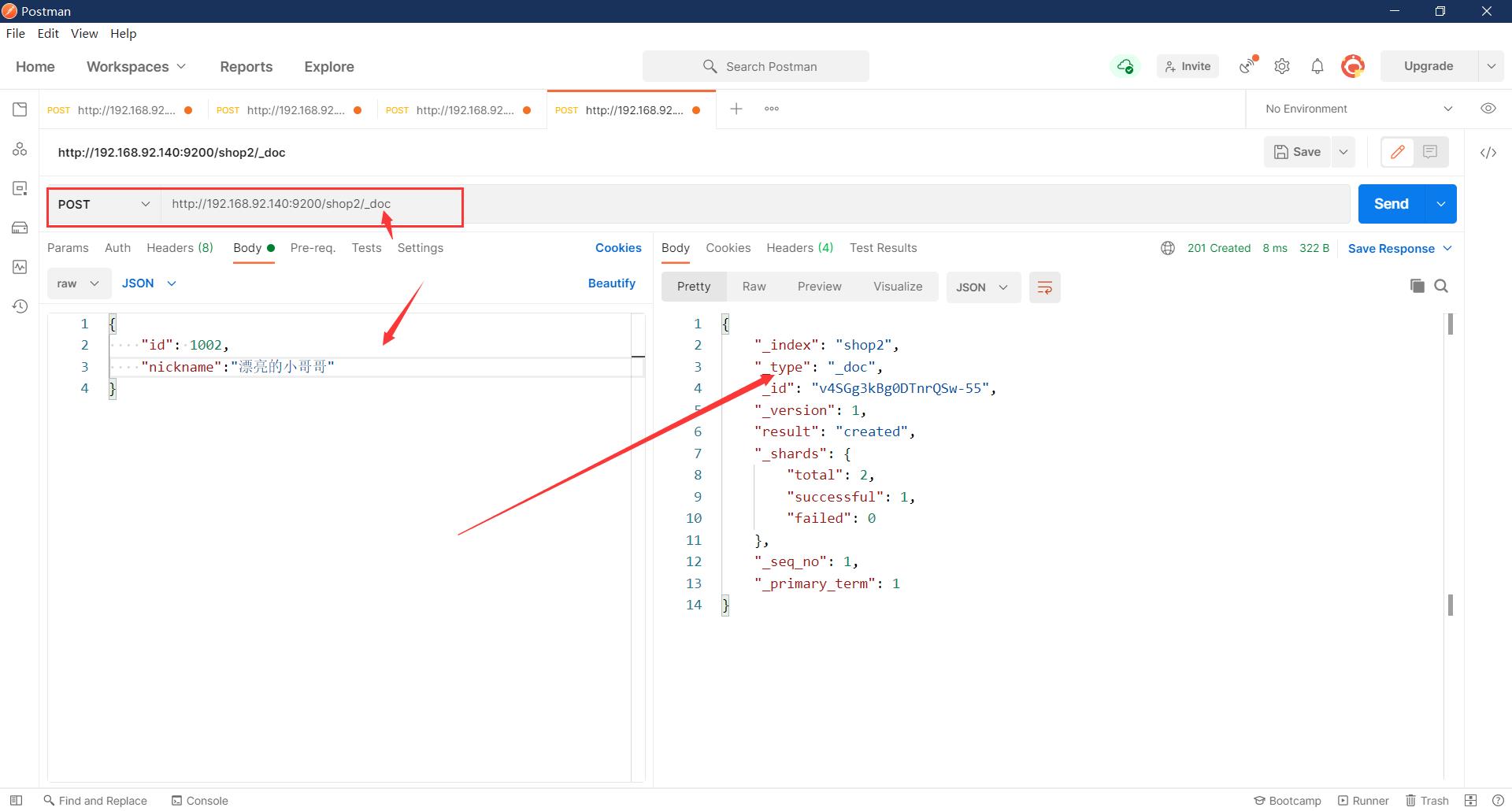Image resolution: width=1512 pixels, height=811 pixels.
Task: Switch to request Headers (8) tab
Action: tap(180, 248)
